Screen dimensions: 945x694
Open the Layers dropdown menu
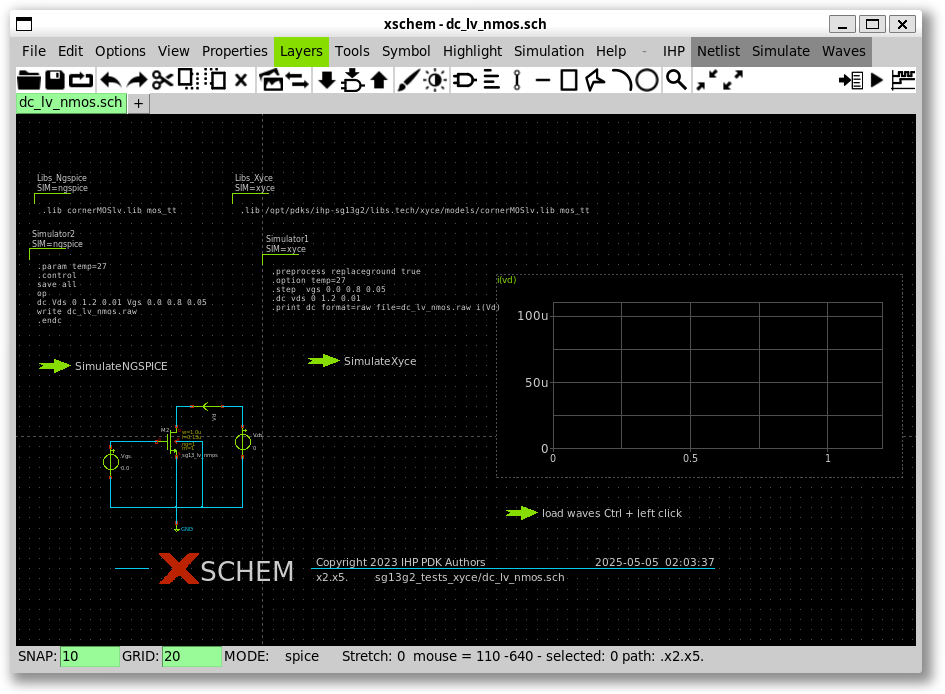(x=301, y=51)
